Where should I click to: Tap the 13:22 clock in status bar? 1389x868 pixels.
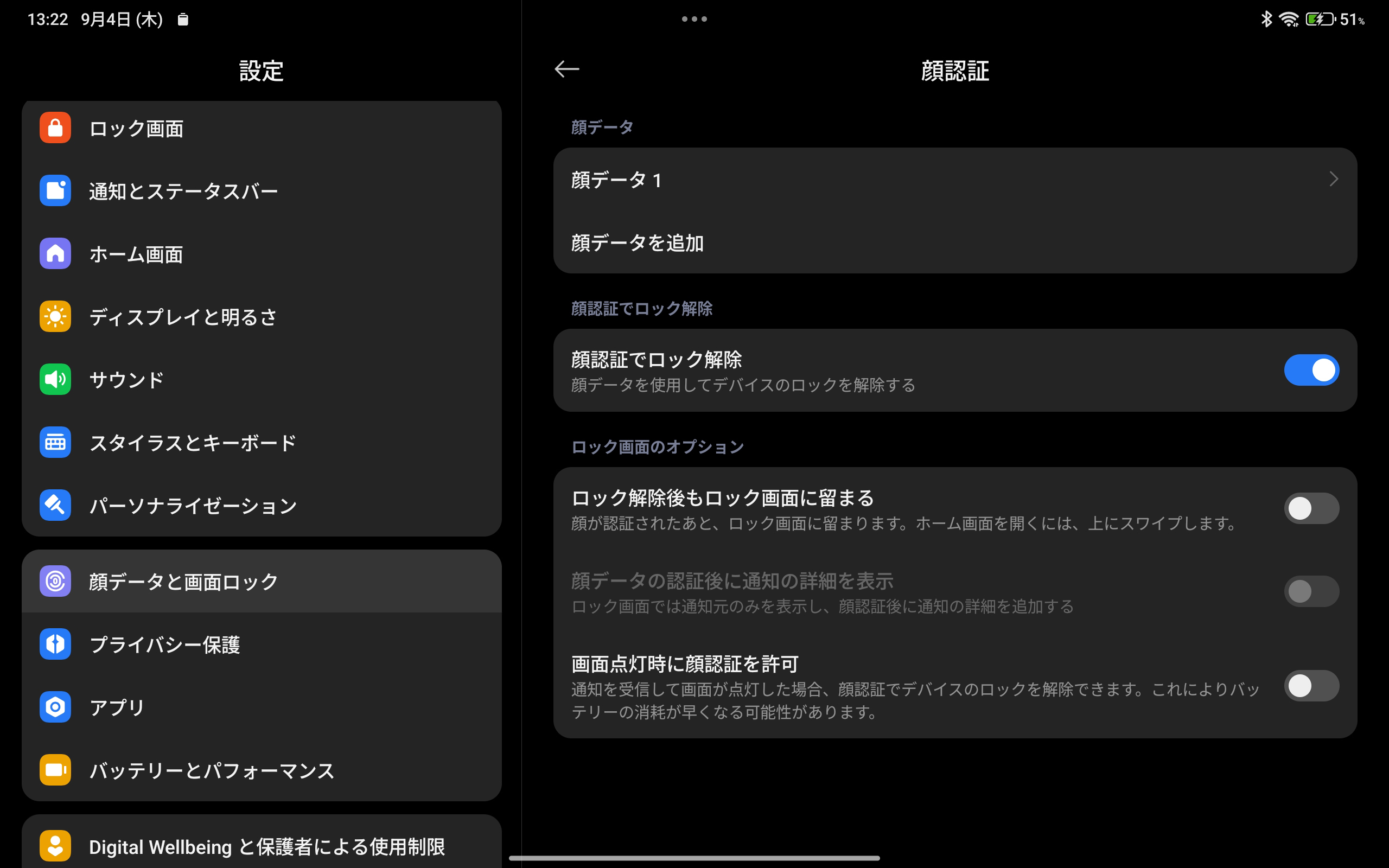point(48,20)
